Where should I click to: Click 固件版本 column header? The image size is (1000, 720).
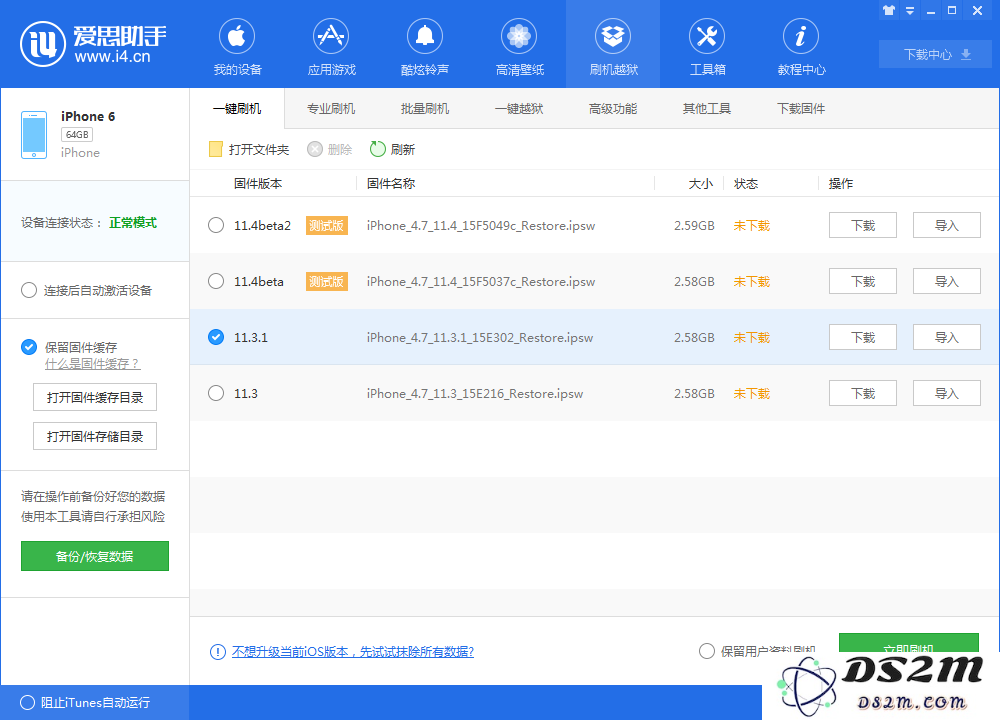258,184
